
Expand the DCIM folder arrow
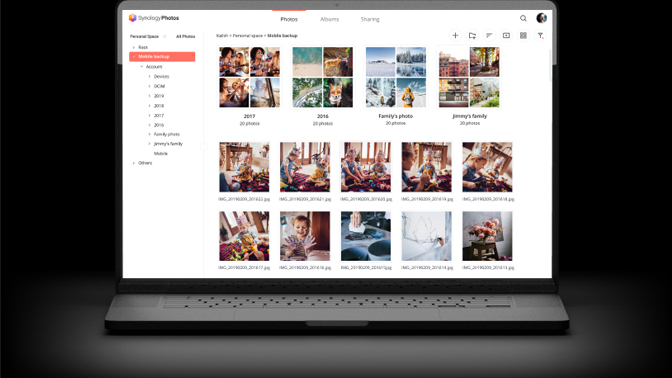point(150,86)
